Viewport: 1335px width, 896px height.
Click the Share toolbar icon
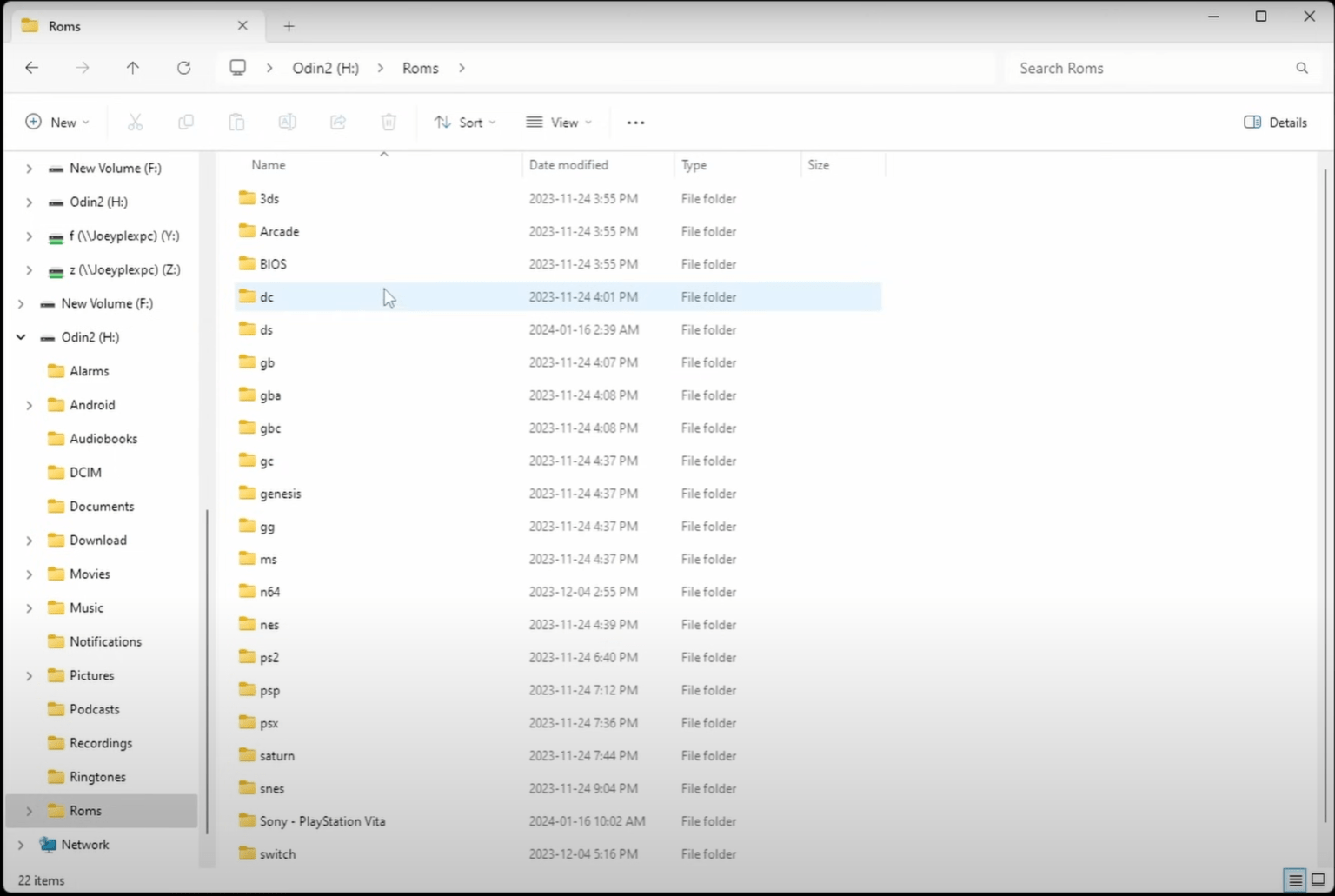pos(338,123)
